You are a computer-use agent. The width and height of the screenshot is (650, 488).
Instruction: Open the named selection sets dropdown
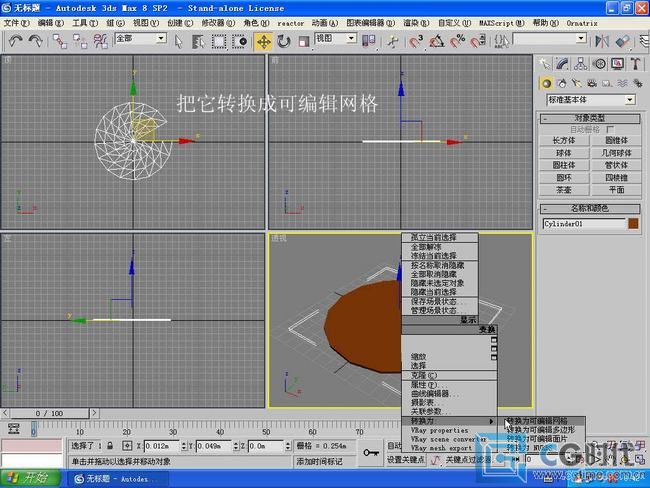(x=550, y=39)
